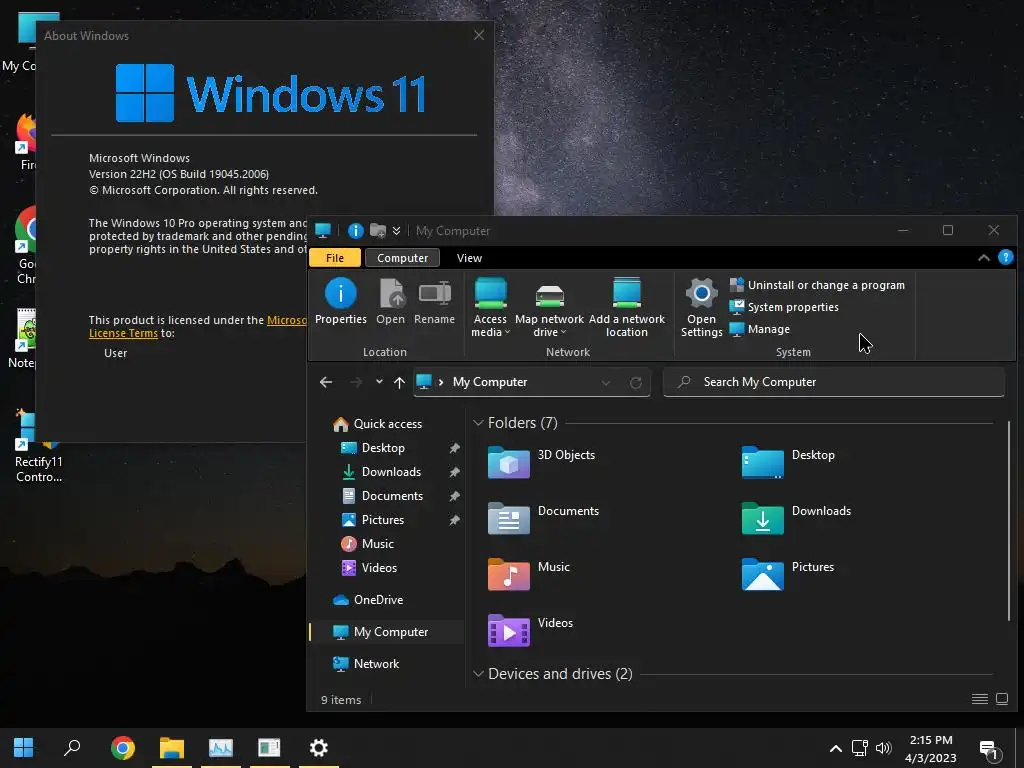The width and height of the screenshot is (1024, 768).
Task: Click the explorer vertical scrollbar
Action: (x=1009, y=521)
